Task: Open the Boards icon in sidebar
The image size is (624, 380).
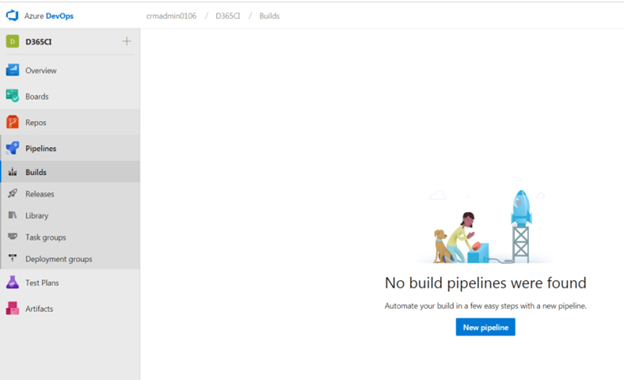Action: coord(12,96)
